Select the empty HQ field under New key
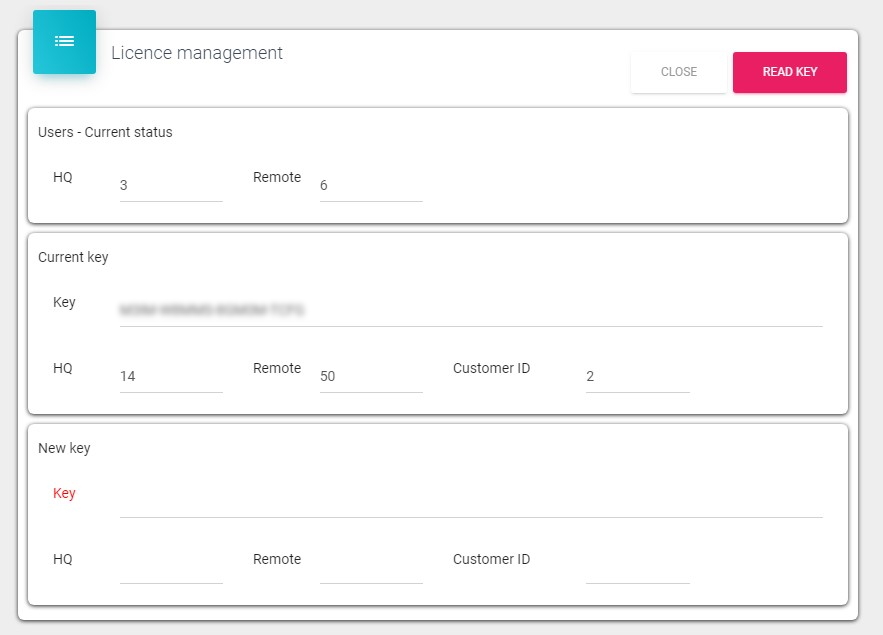Viewport: 883px width, 635px height. pos(170,568)
